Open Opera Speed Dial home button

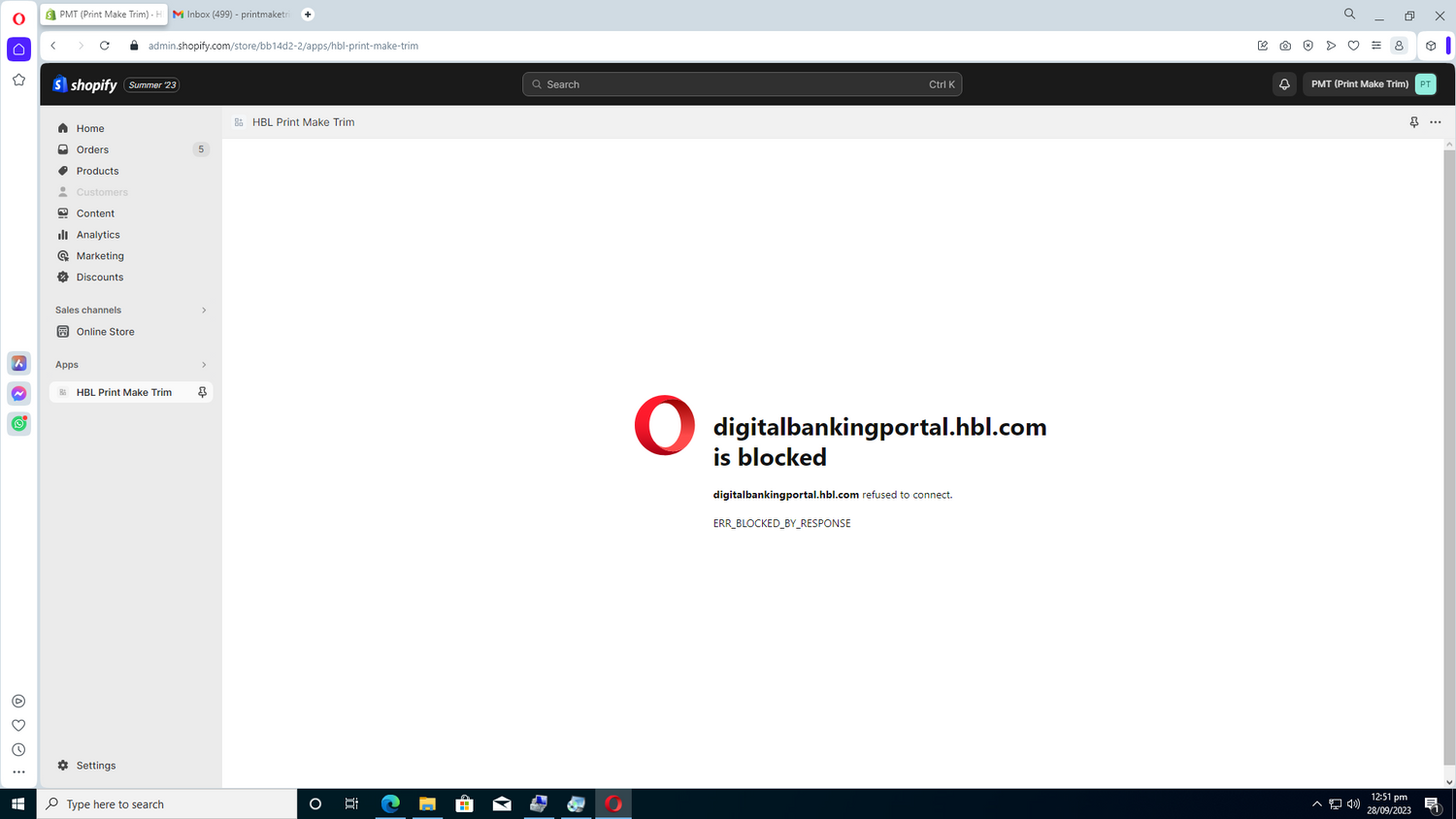[x=18, y=49]
